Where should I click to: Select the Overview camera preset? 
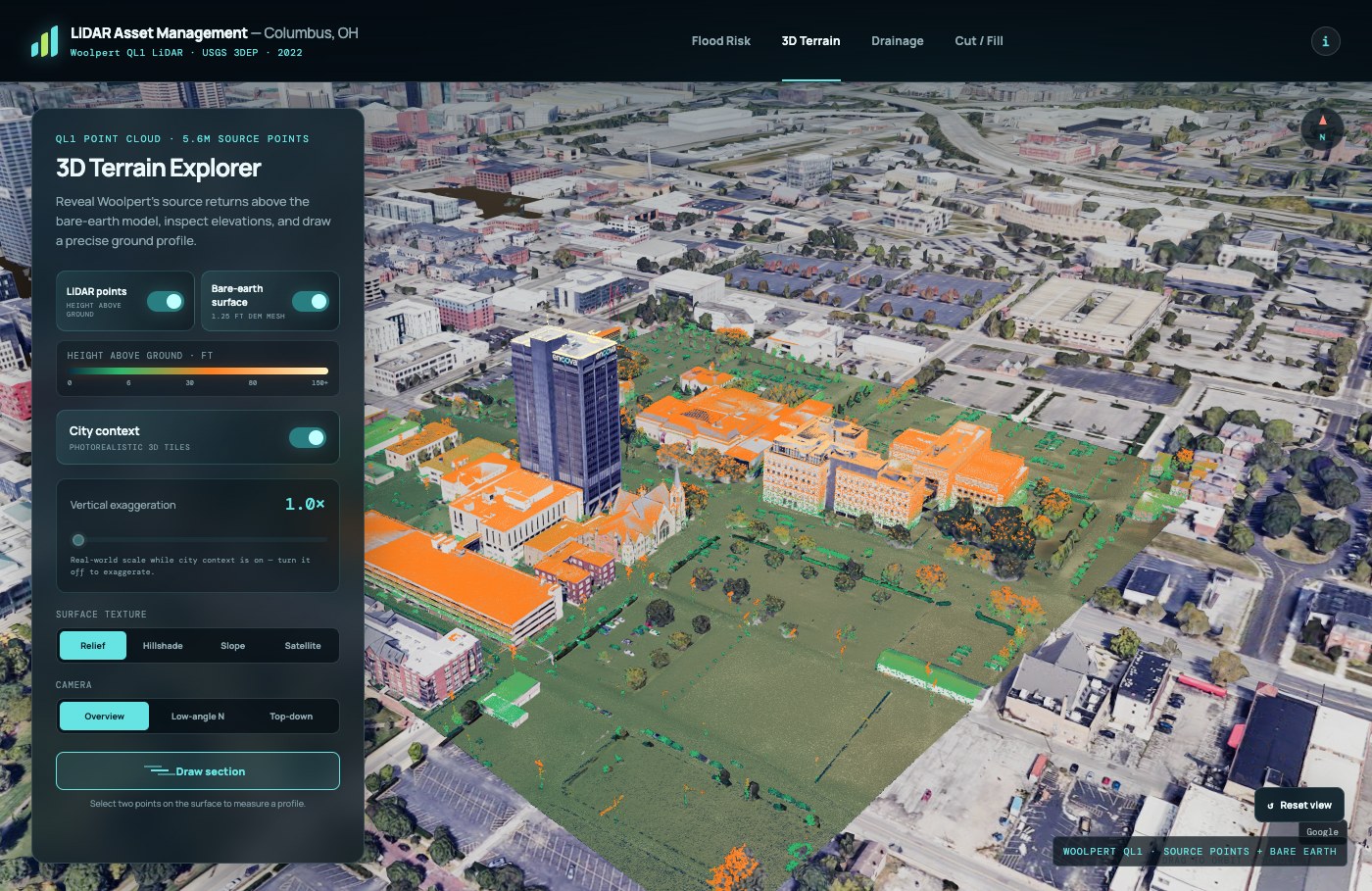point(105,717)
